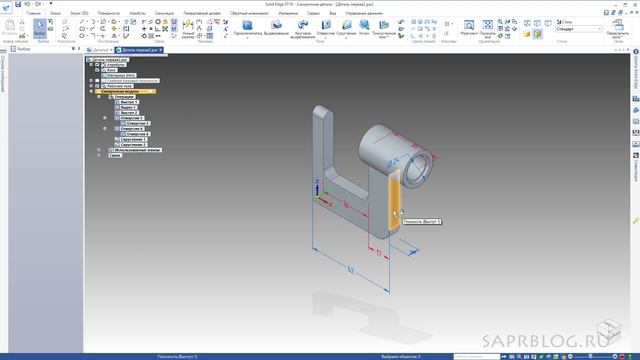Select the Уклон draft command

pyautogui.click(x=364, y=28)
